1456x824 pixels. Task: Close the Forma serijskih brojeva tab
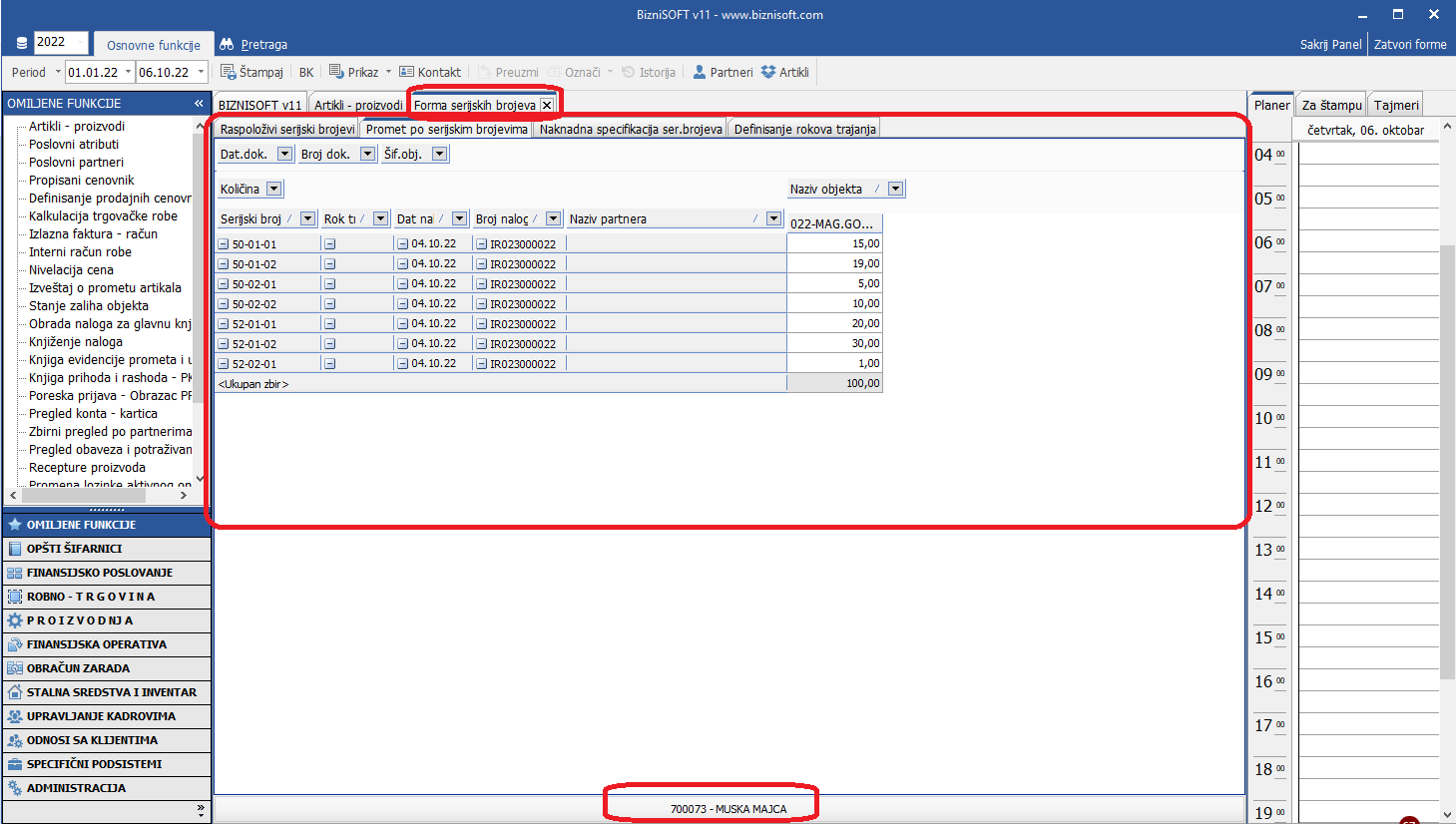click(x=547, y=105)
